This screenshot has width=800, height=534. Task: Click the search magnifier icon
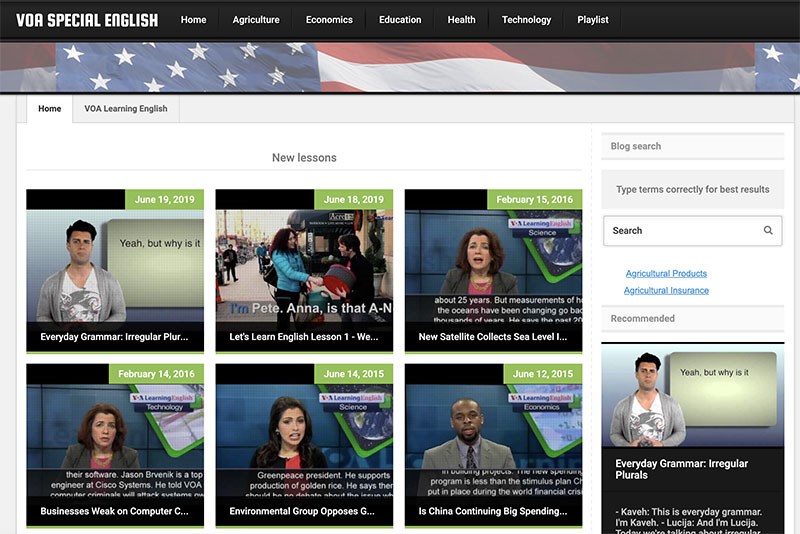coord(768,231)
